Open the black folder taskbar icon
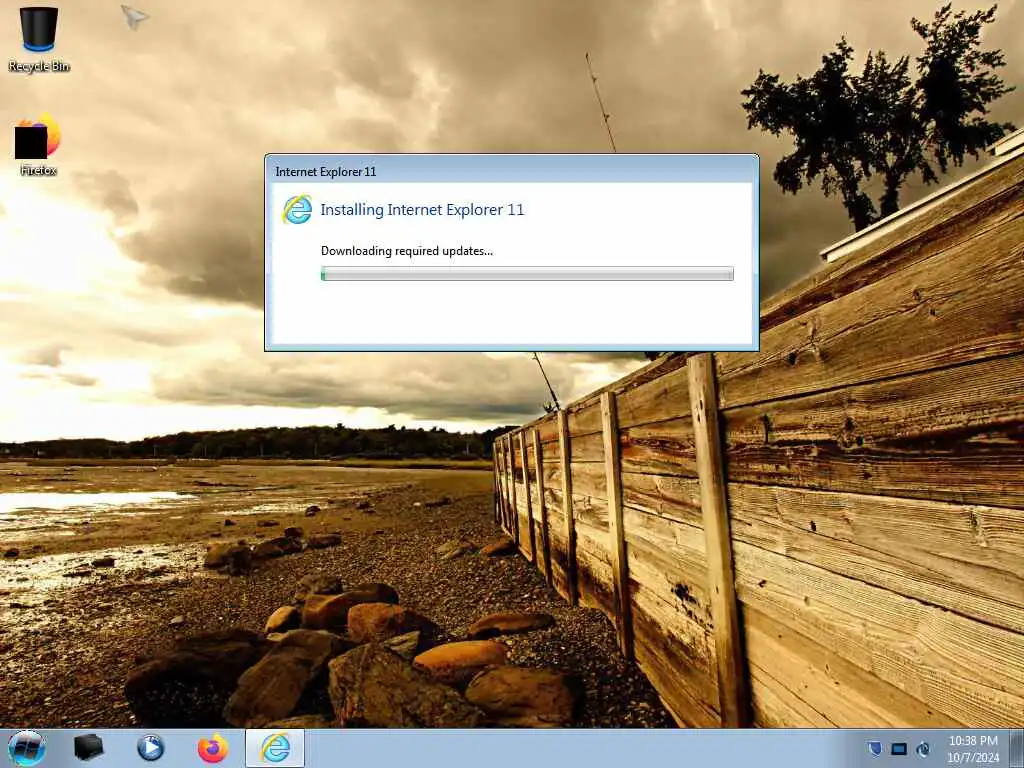The image size is (1024, 768). tap(88, 748)
